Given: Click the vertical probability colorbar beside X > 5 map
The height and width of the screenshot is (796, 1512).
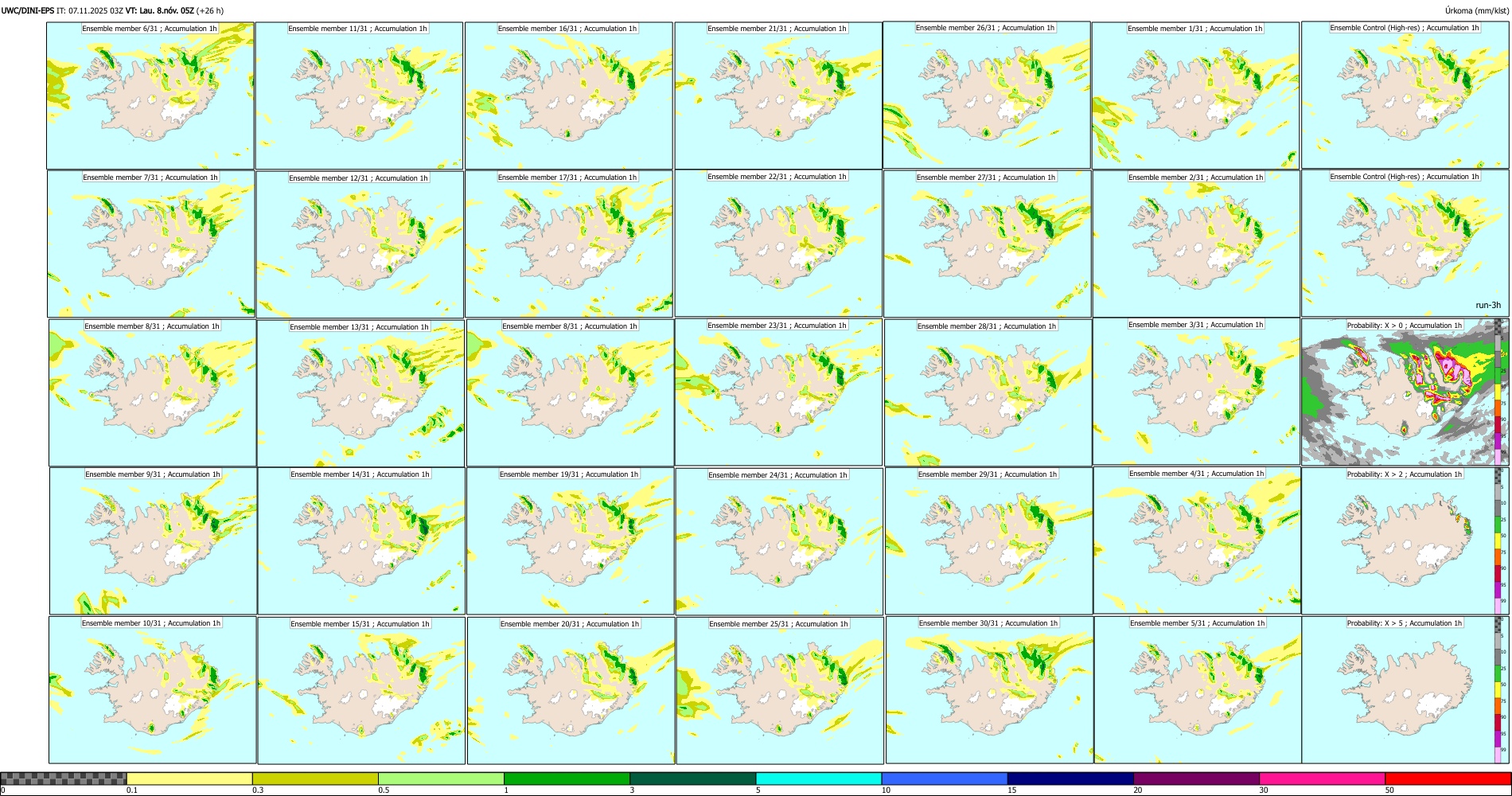Looking at the screenshot, I should (x=1498, y=689).
